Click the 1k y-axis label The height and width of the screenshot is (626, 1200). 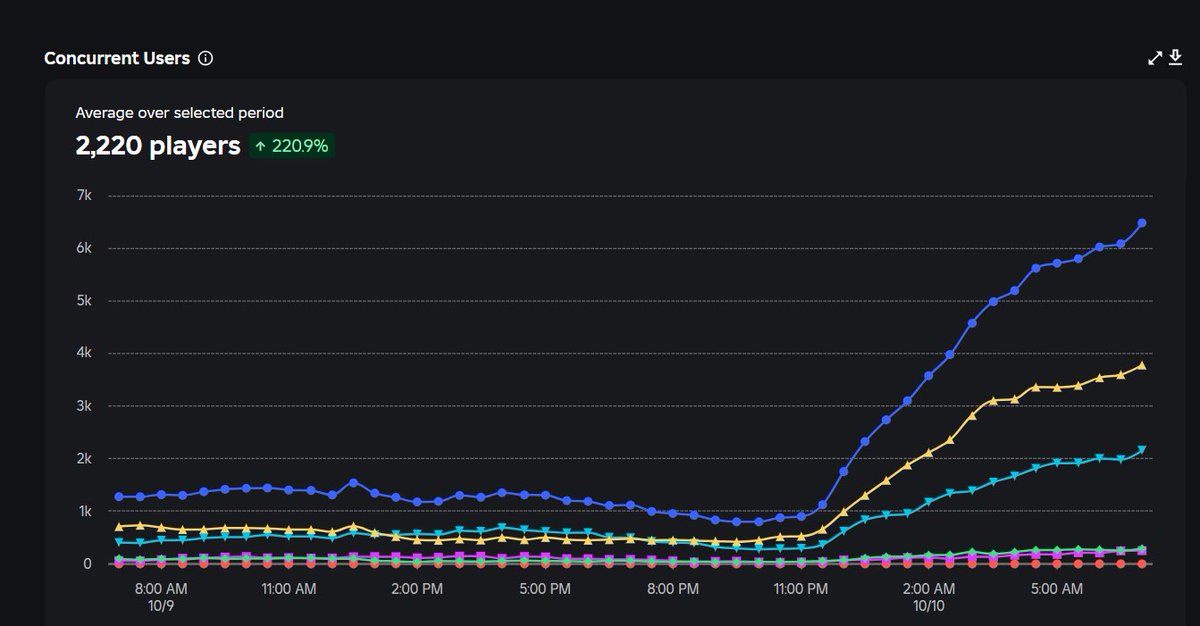click(x=83, y=511)
